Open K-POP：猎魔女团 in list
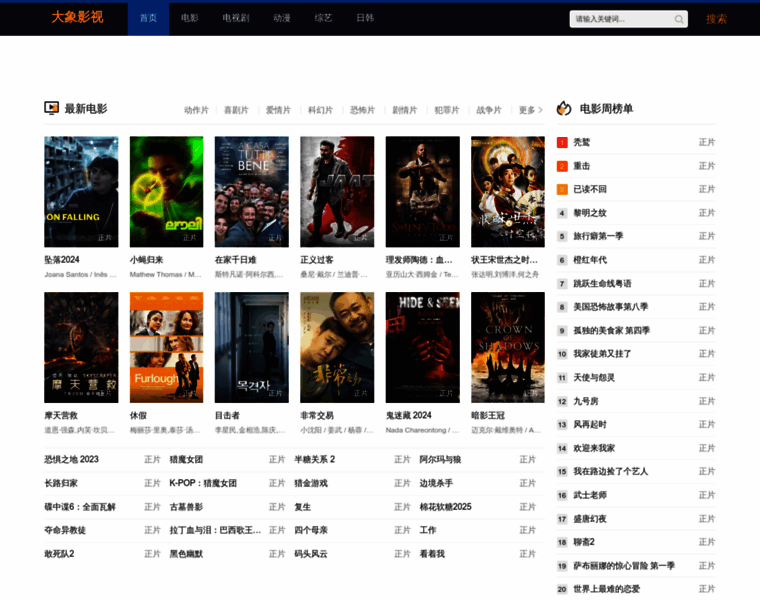 [203, 483]
